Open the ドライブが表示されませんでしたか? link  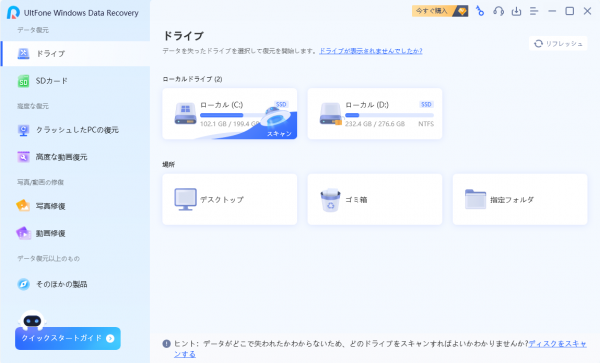(371, 51)
